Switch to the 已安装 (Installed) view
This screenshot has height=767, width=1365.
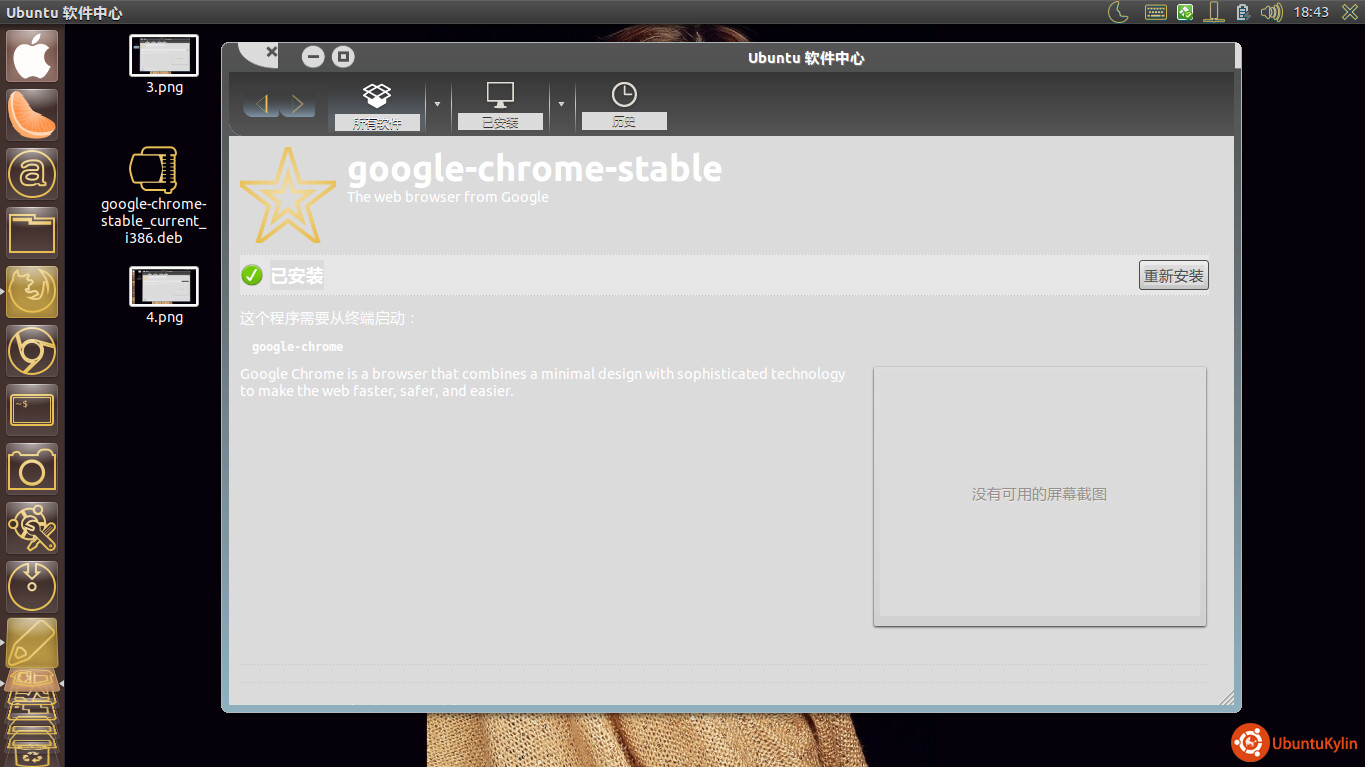500,107
